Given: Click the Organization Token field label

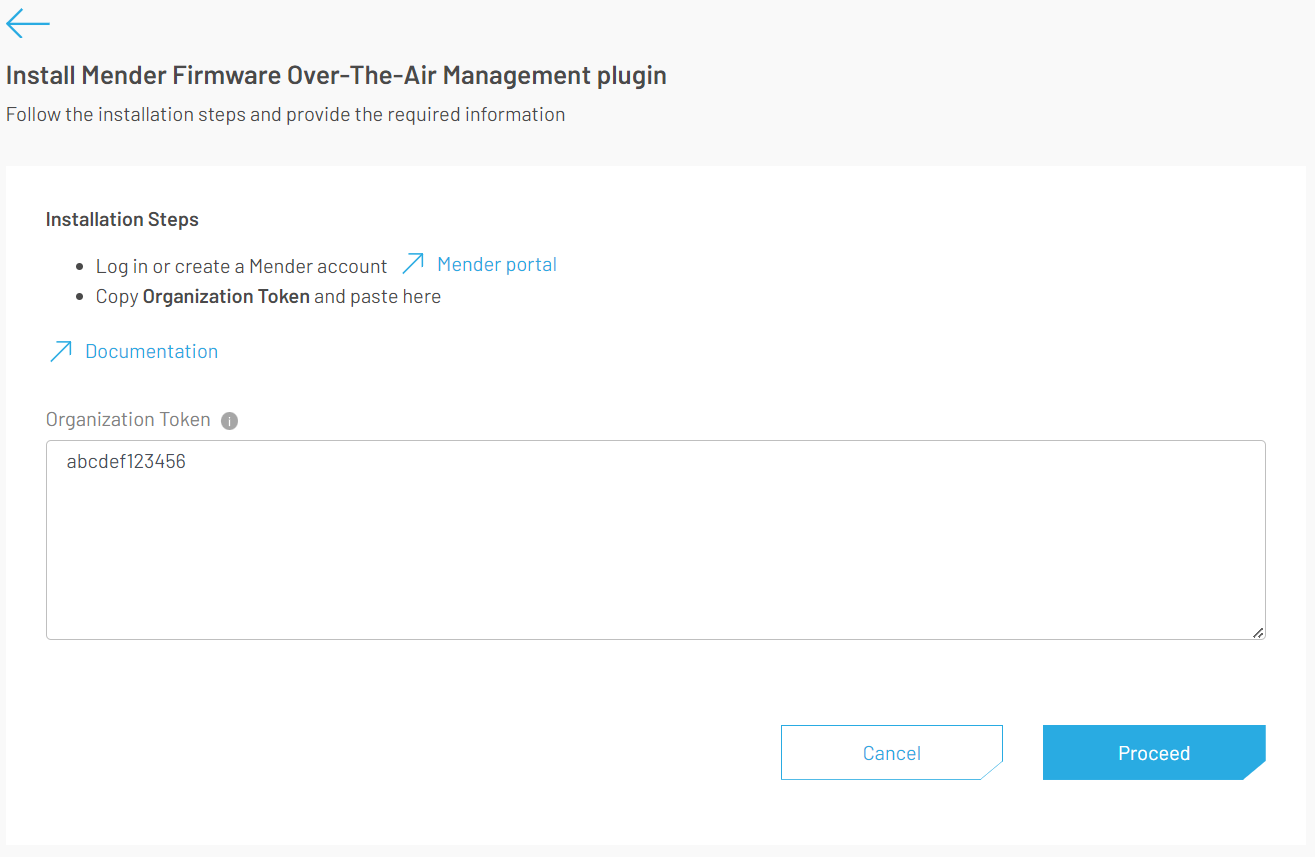Looking at the screenshot, I should pyautogui.click(x=127, y=419).
